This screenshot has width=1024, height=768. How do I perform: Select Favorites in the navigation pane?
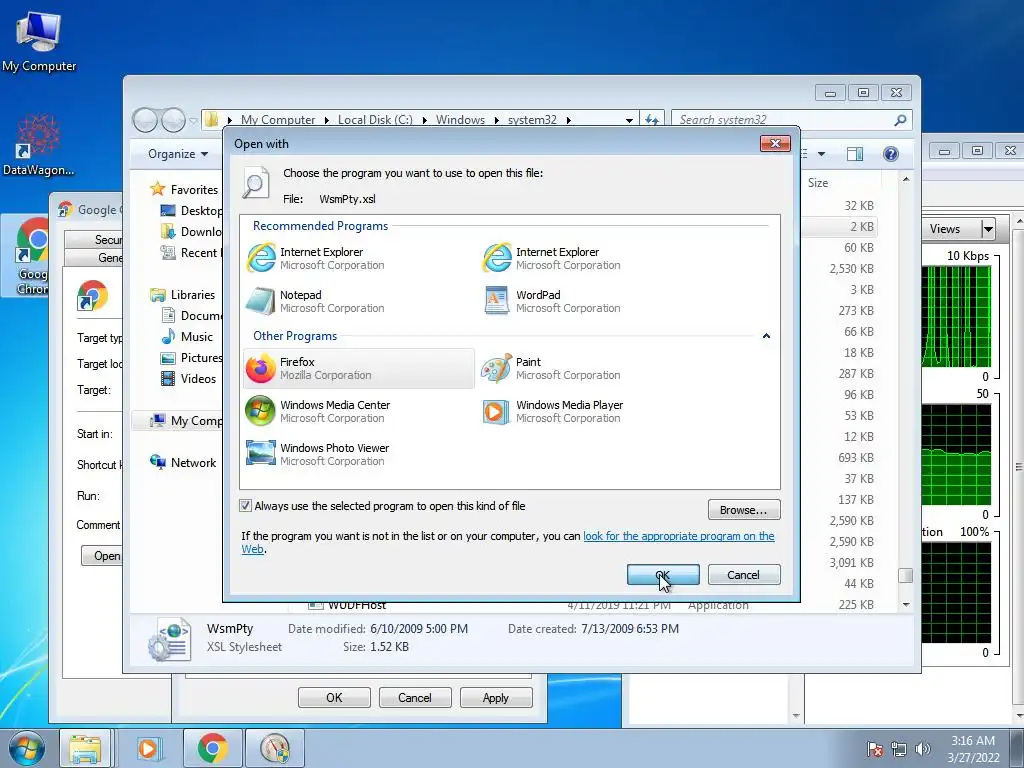194,189
